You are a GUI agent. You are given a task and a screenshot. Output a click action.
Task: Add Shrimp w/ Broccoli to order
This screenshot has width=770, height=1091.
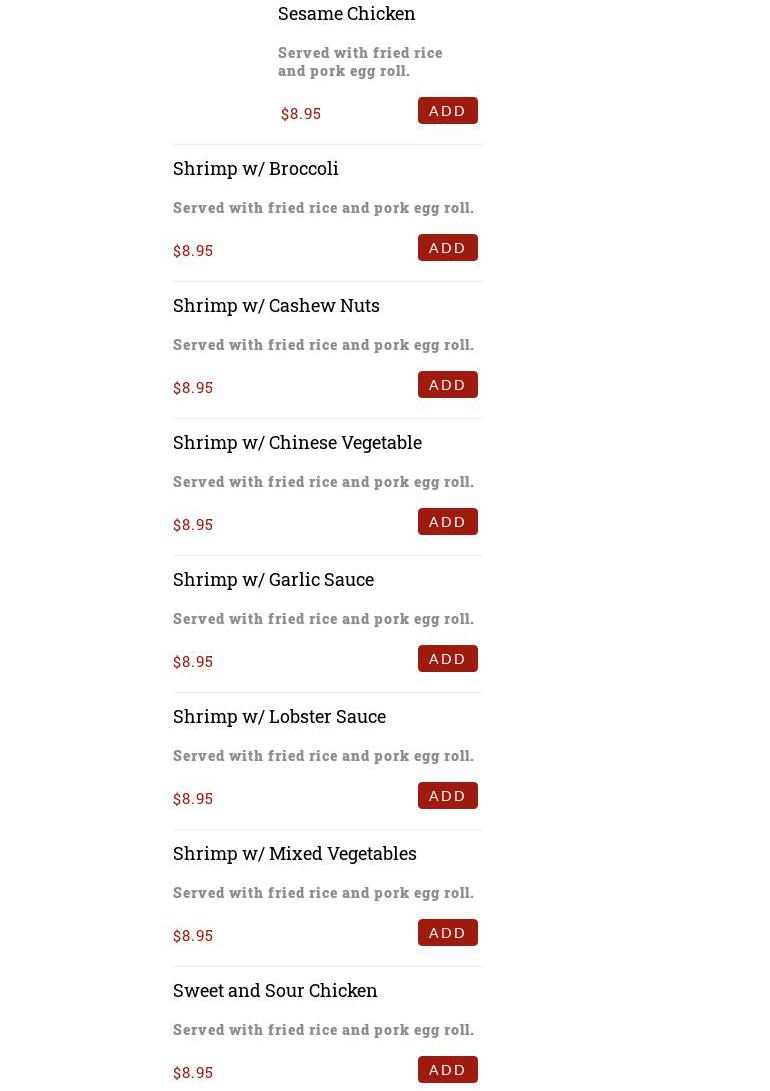click(447, 248)
